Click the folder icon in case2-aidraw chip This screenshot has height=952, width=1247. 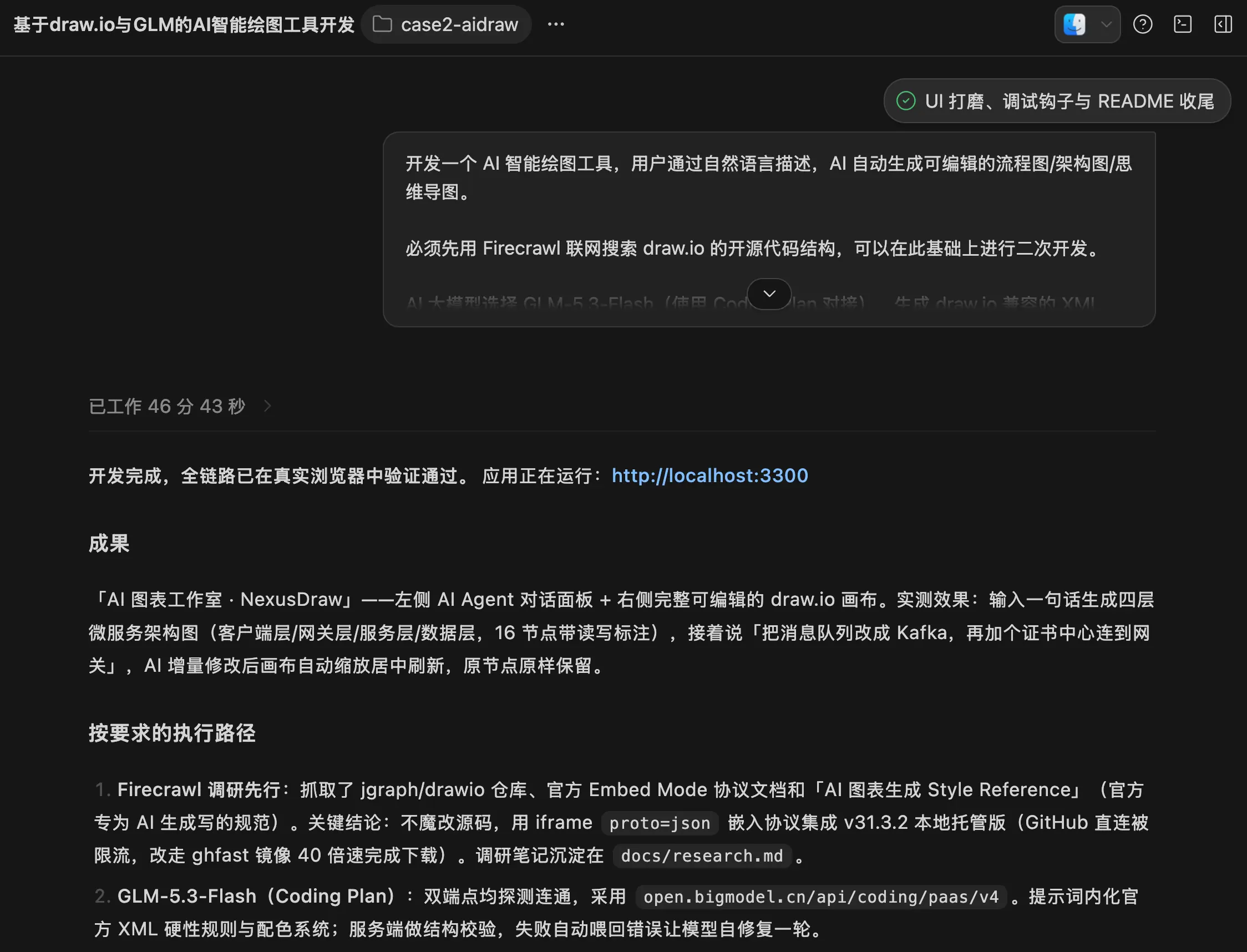(x=382, y=24)
